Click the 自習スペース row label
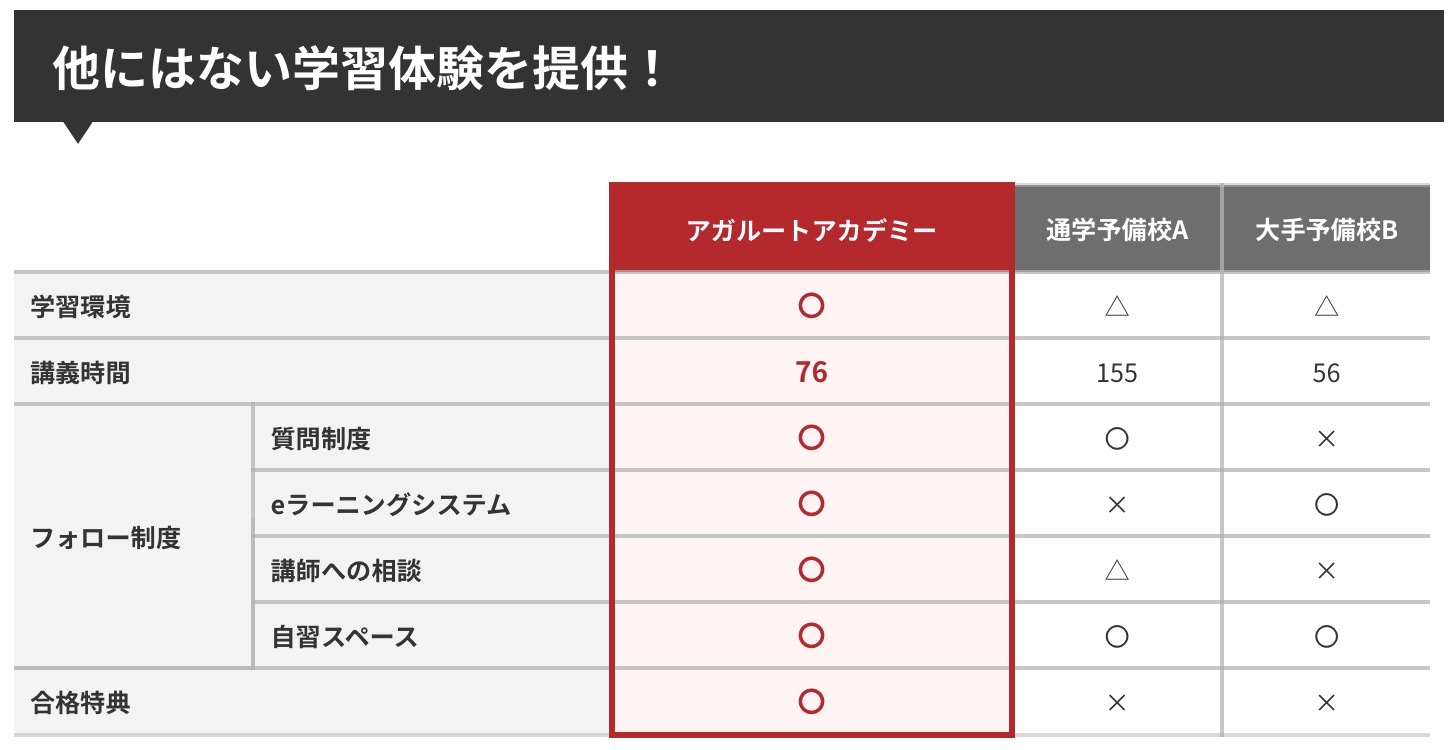The width and height of the screenshot is (1455, 750). [x=345, y=636]
